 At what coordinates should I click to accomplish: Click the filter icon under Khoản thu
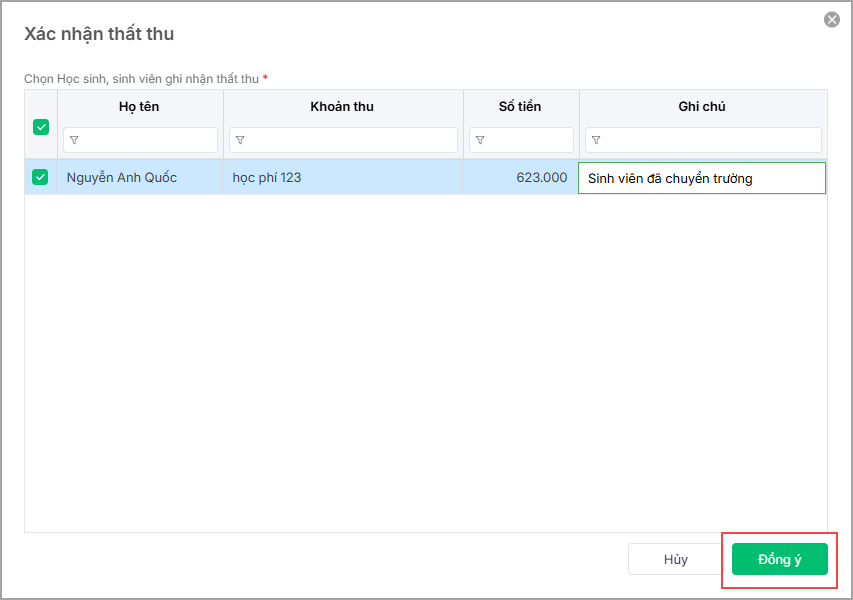(240, 140)
